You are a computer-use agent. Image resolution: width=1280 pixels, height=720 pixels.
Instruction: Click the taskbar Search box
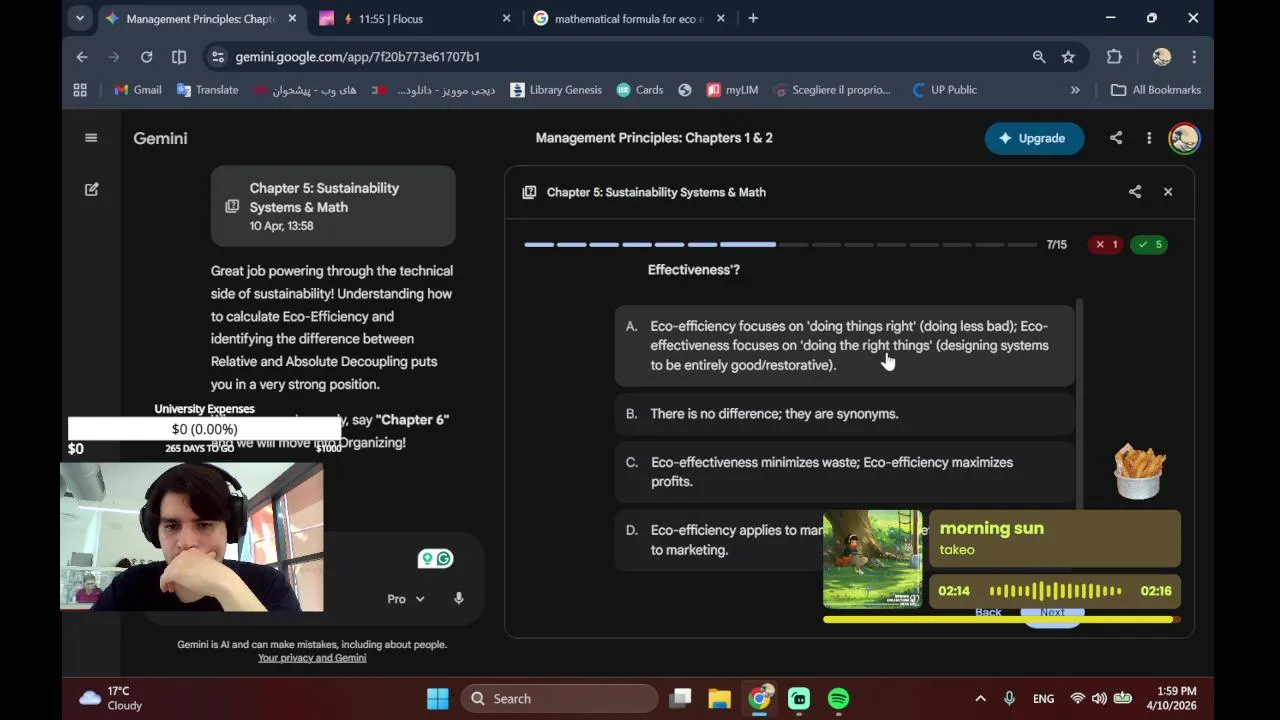(559, 699)
